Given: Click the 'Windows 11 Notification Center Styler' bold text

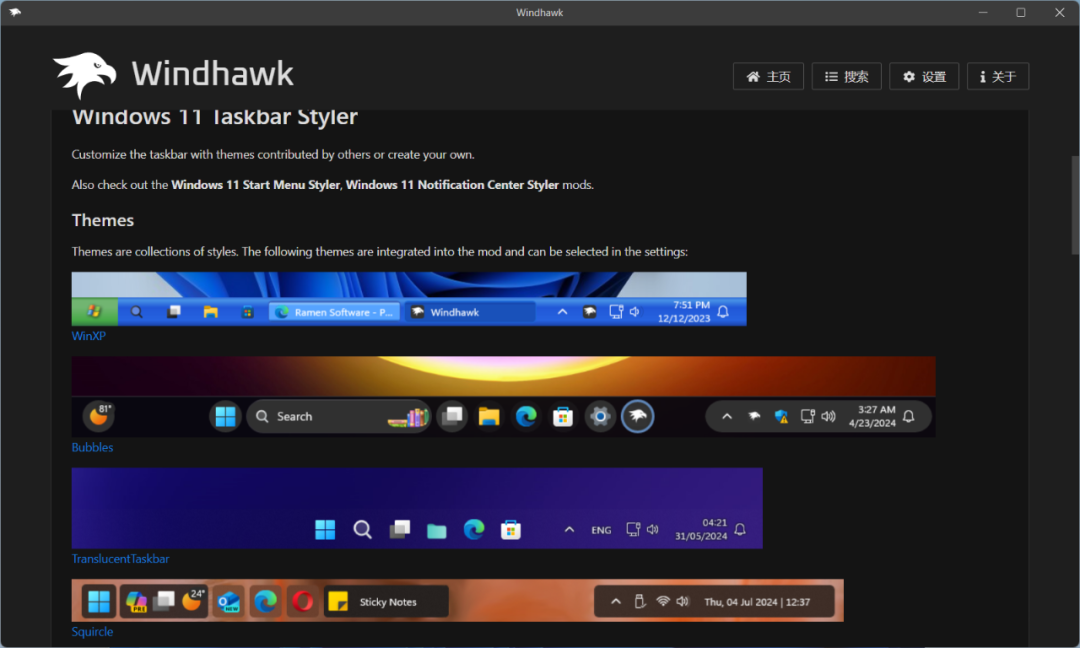Looking at the screenshot, I should [x=452, y=185].
